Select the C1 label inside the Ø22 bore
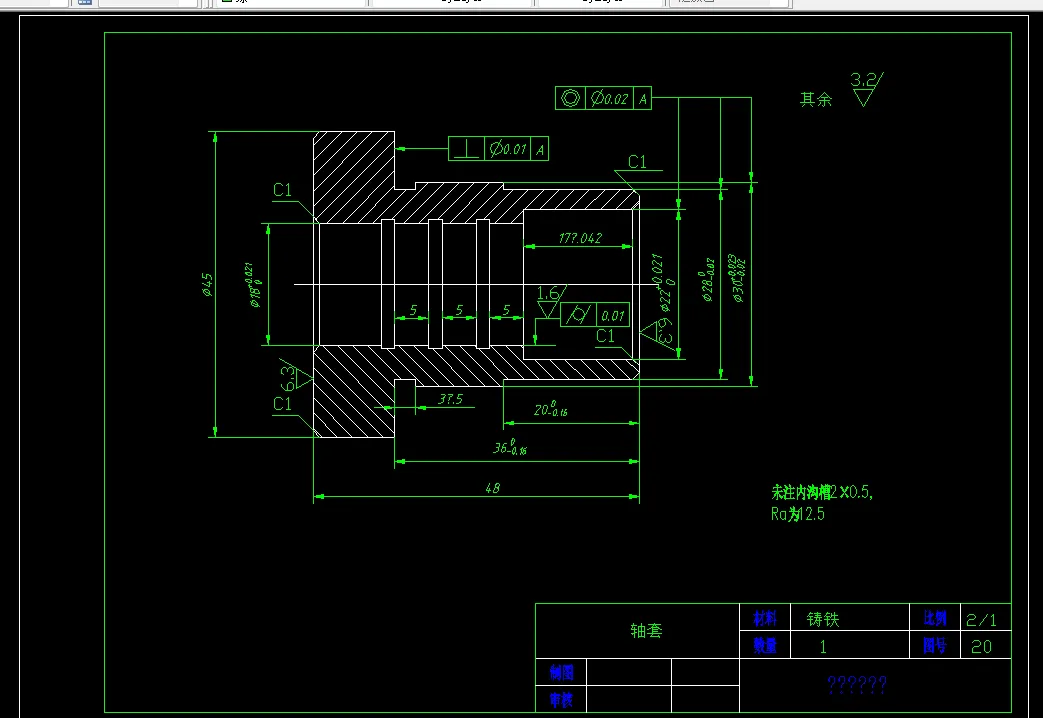The height and width of the screenshot is (718, 1043). coord(605,336)
